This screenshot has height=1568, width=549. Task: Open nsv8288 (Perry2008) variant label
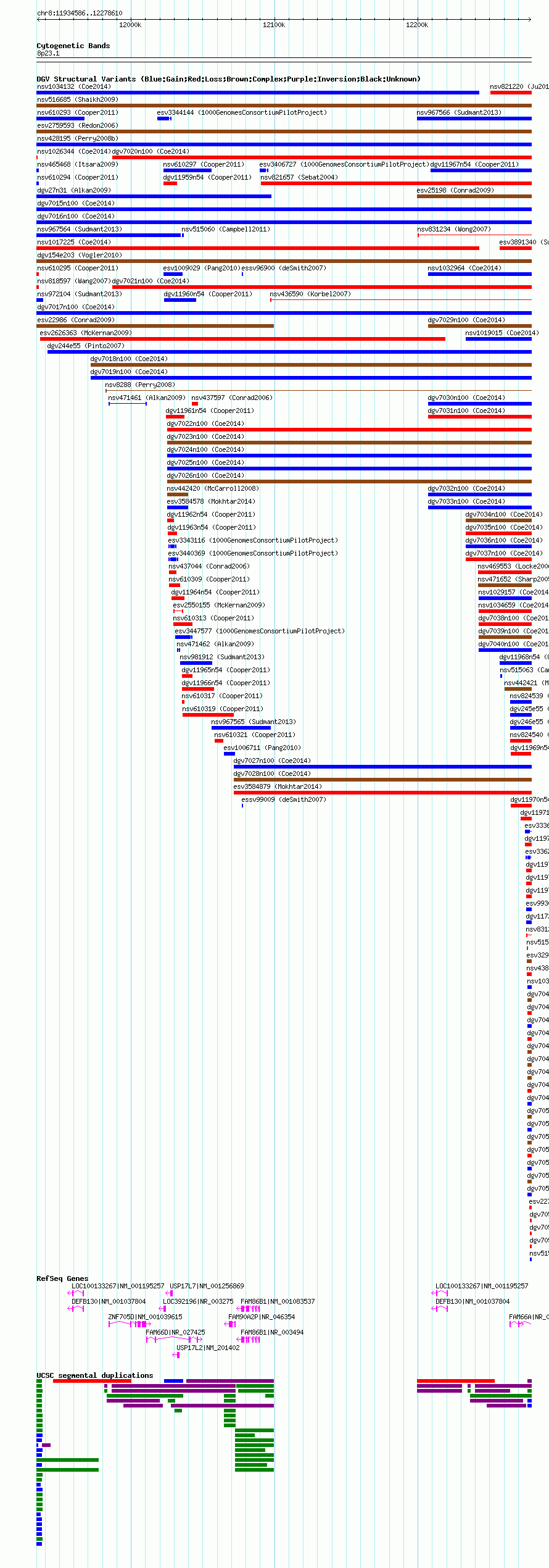pyautogui.click(x=140, y=385)
